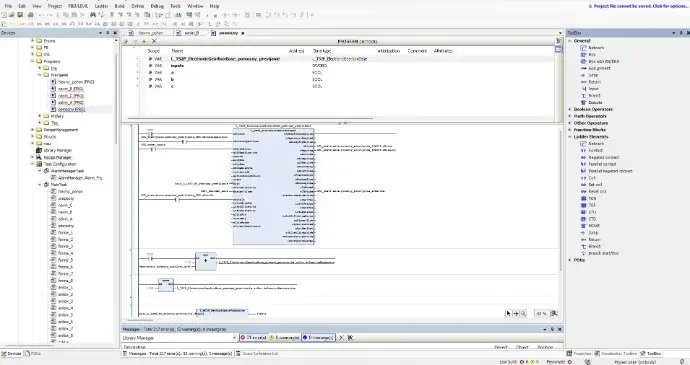Image resolution: width=690 pixels, height=365 pixels.
Task: Expand the Function Blocks section in ToolBox
Action: coord(570,130)
